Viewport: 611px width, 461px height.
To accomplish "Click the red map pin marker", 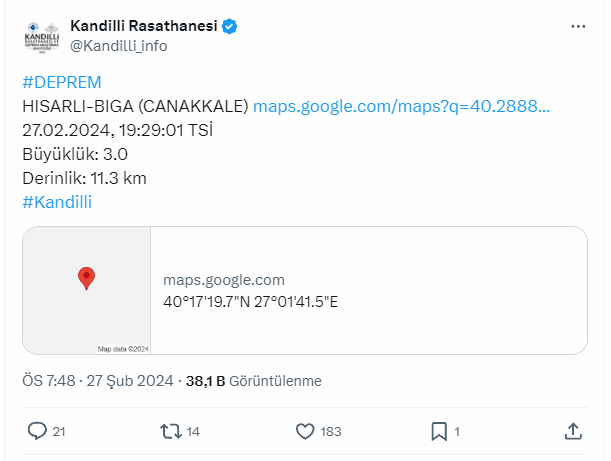I will click(86, 277).
